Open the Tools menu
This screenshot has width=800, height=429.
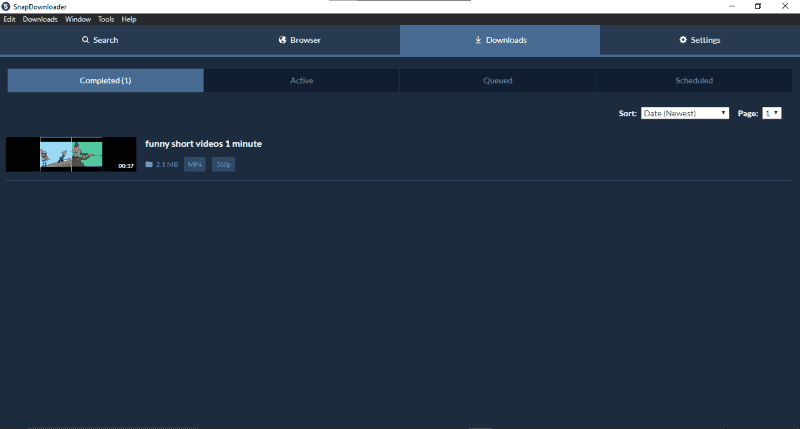click(106, 19)
